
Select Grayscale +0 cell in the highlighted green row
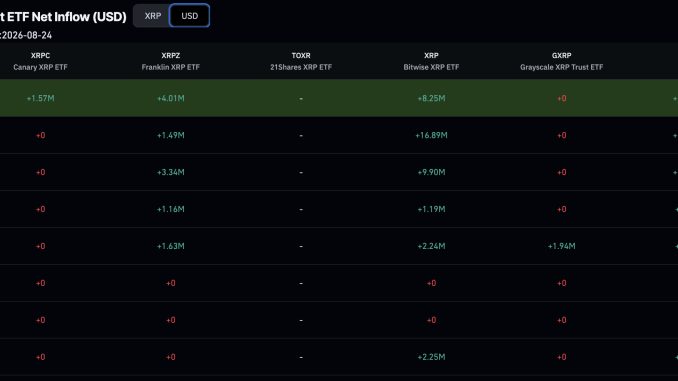click(561, 99)
